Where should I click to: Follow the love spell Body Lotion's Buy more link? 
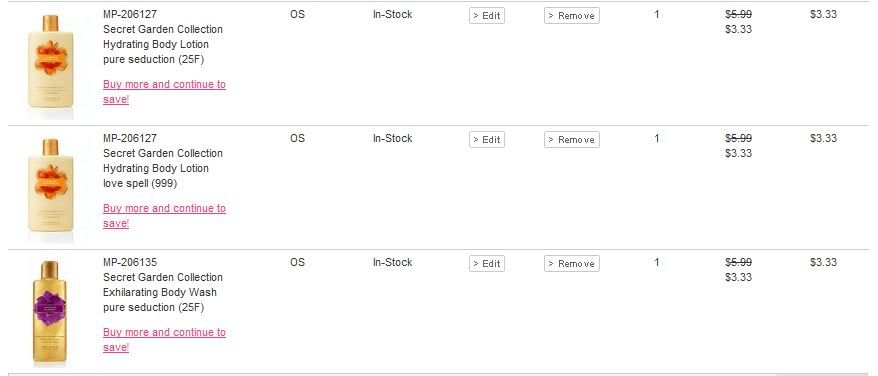164,216
